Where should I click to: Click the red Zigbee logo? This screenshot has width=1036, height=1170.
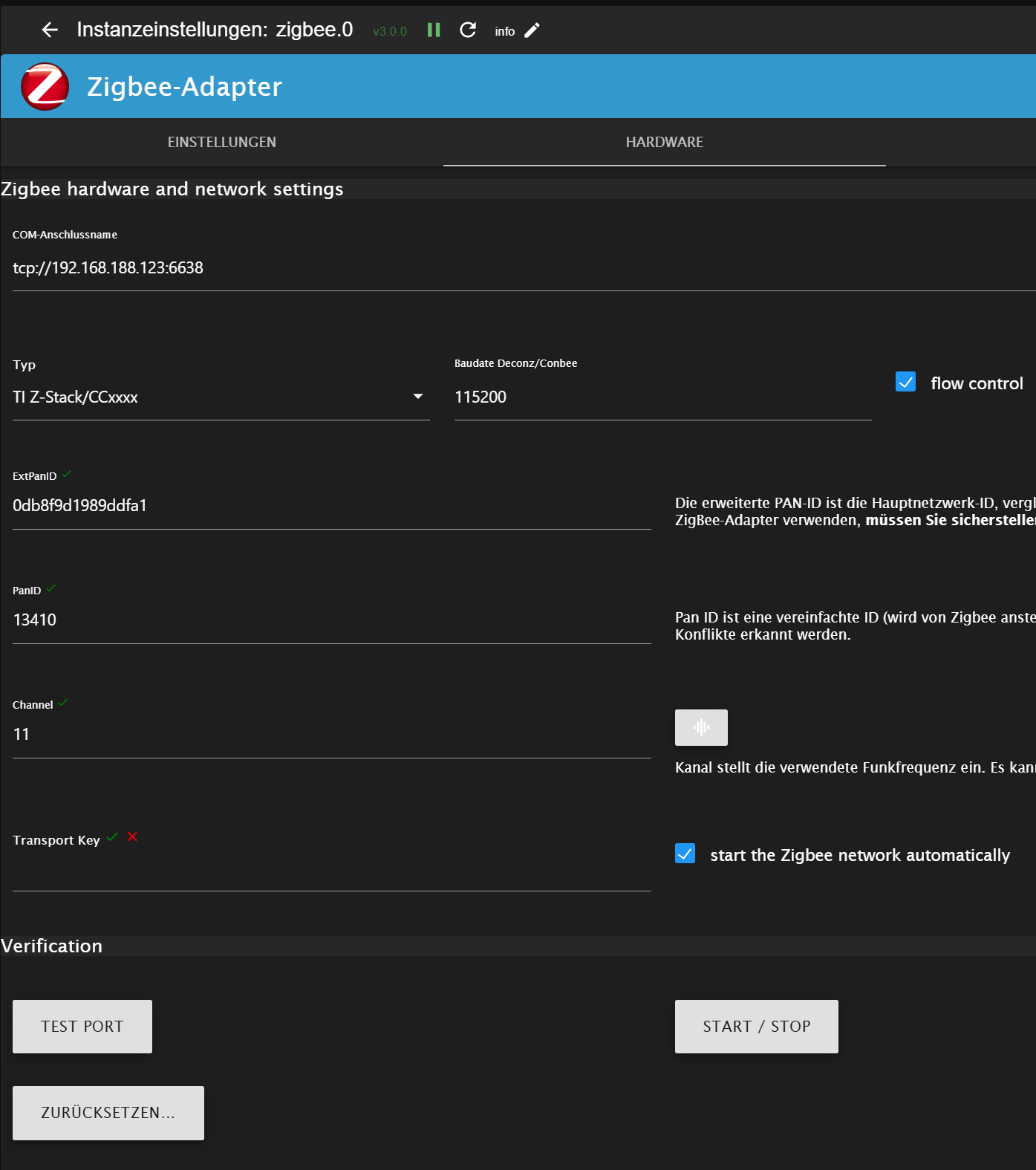click(45, 86)
